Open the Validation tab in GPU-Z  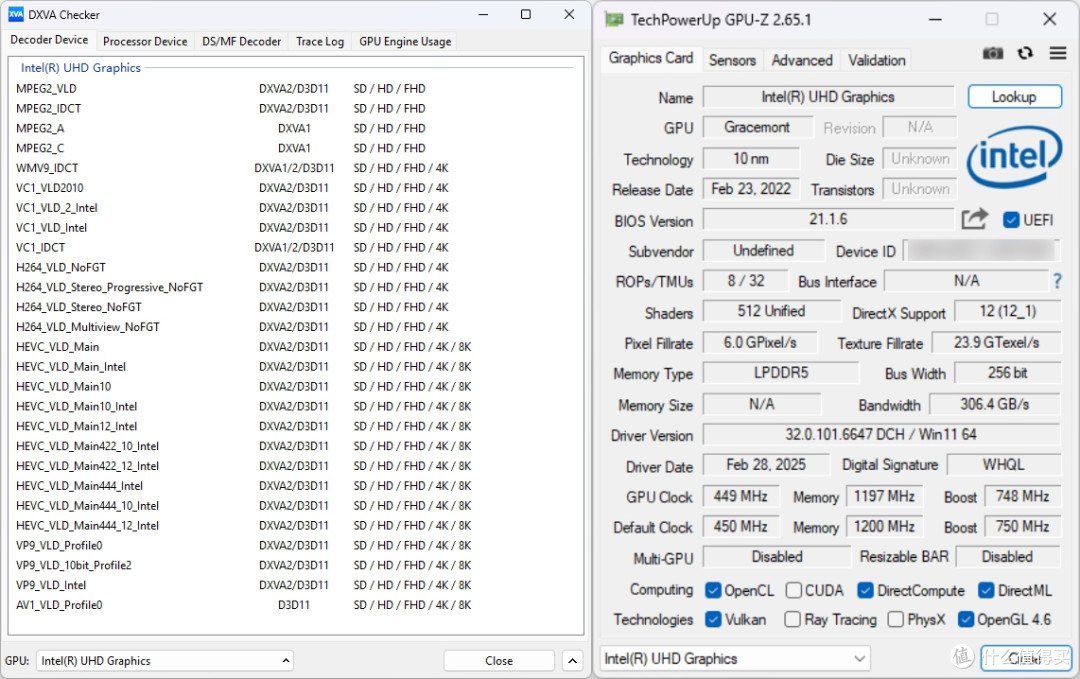(x=877, y=60)
